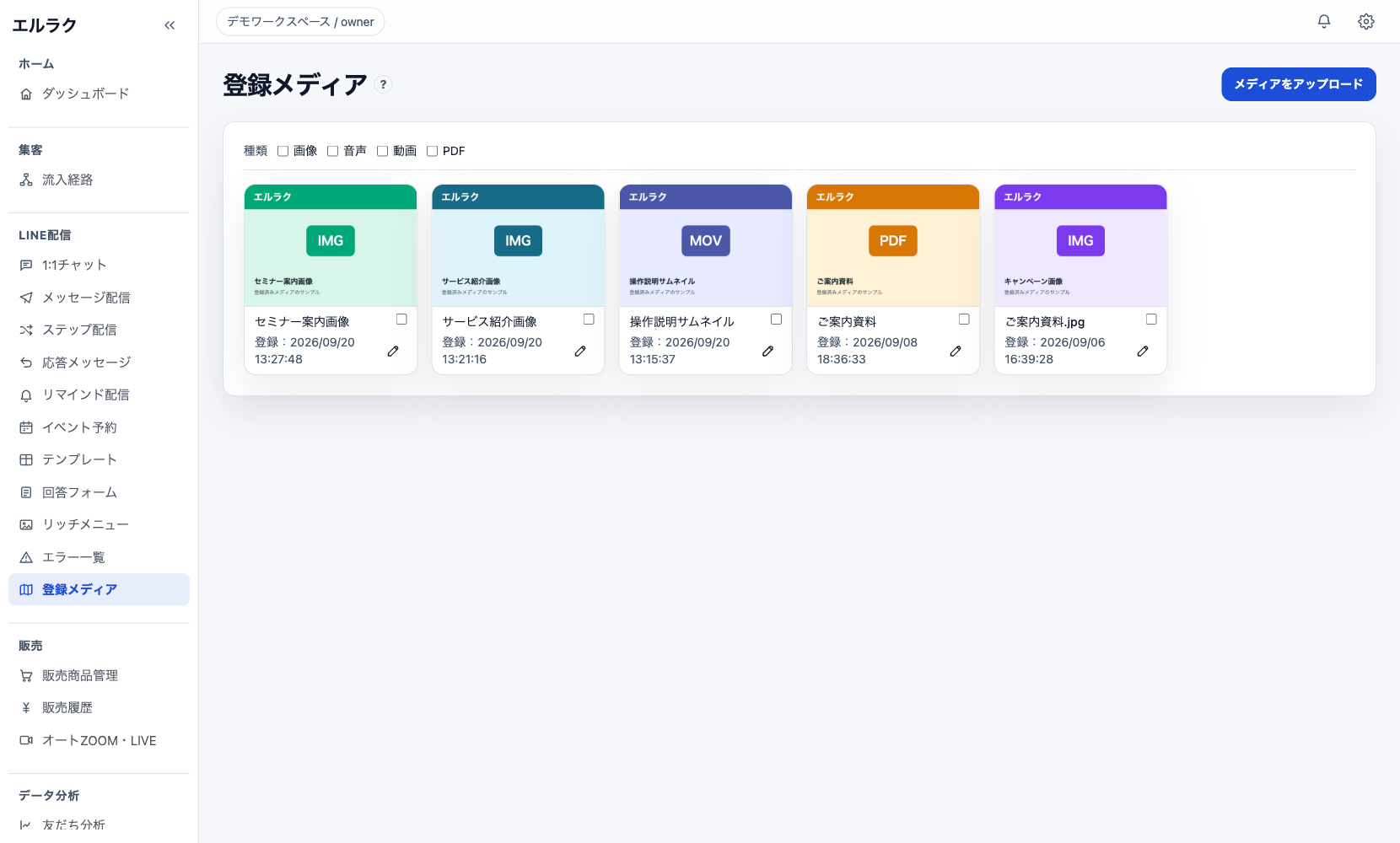Click the エラー一覧 warning triangle icon

coord(26,557)
